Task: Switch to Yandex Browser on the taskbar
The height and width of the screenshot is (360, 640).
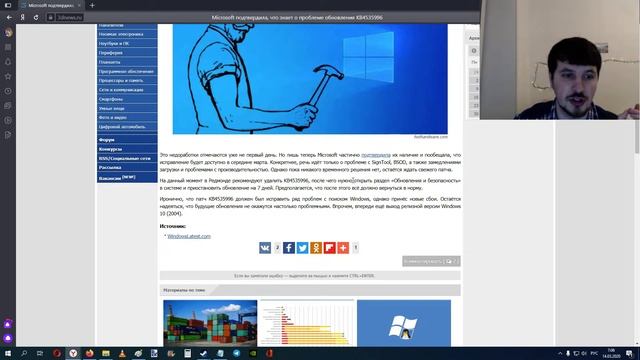Action: coord(73,353)
